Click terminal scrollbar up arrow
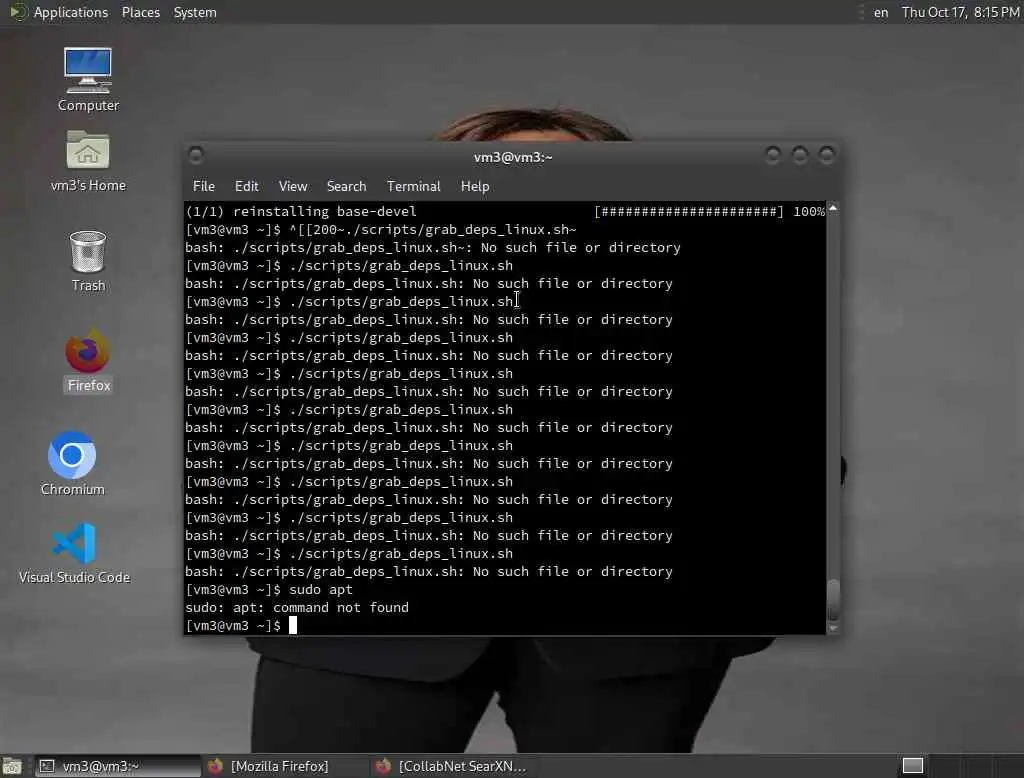This screenshot has height=778, width=1024. [833, 208]
